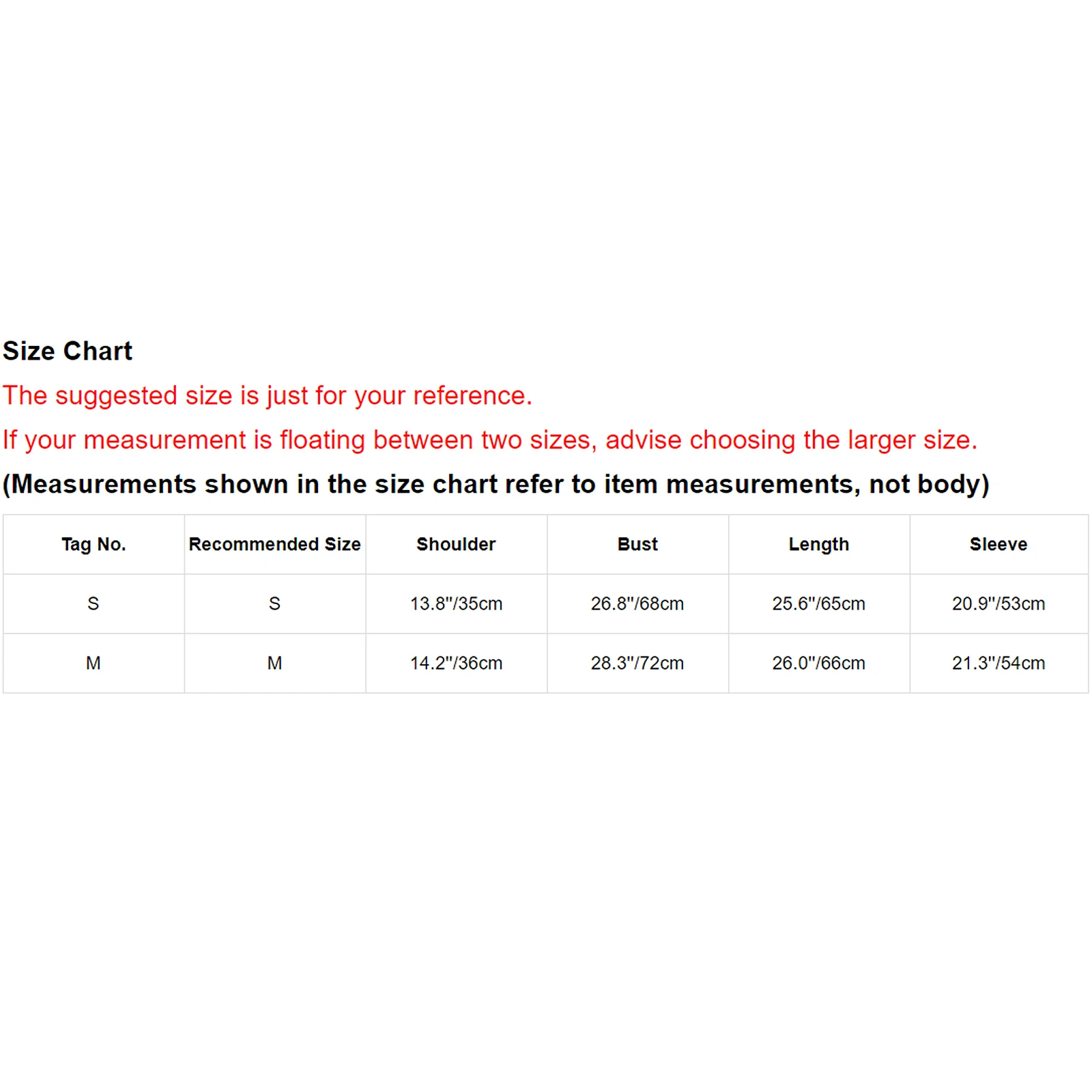Click the Size Chart heading

68,351
